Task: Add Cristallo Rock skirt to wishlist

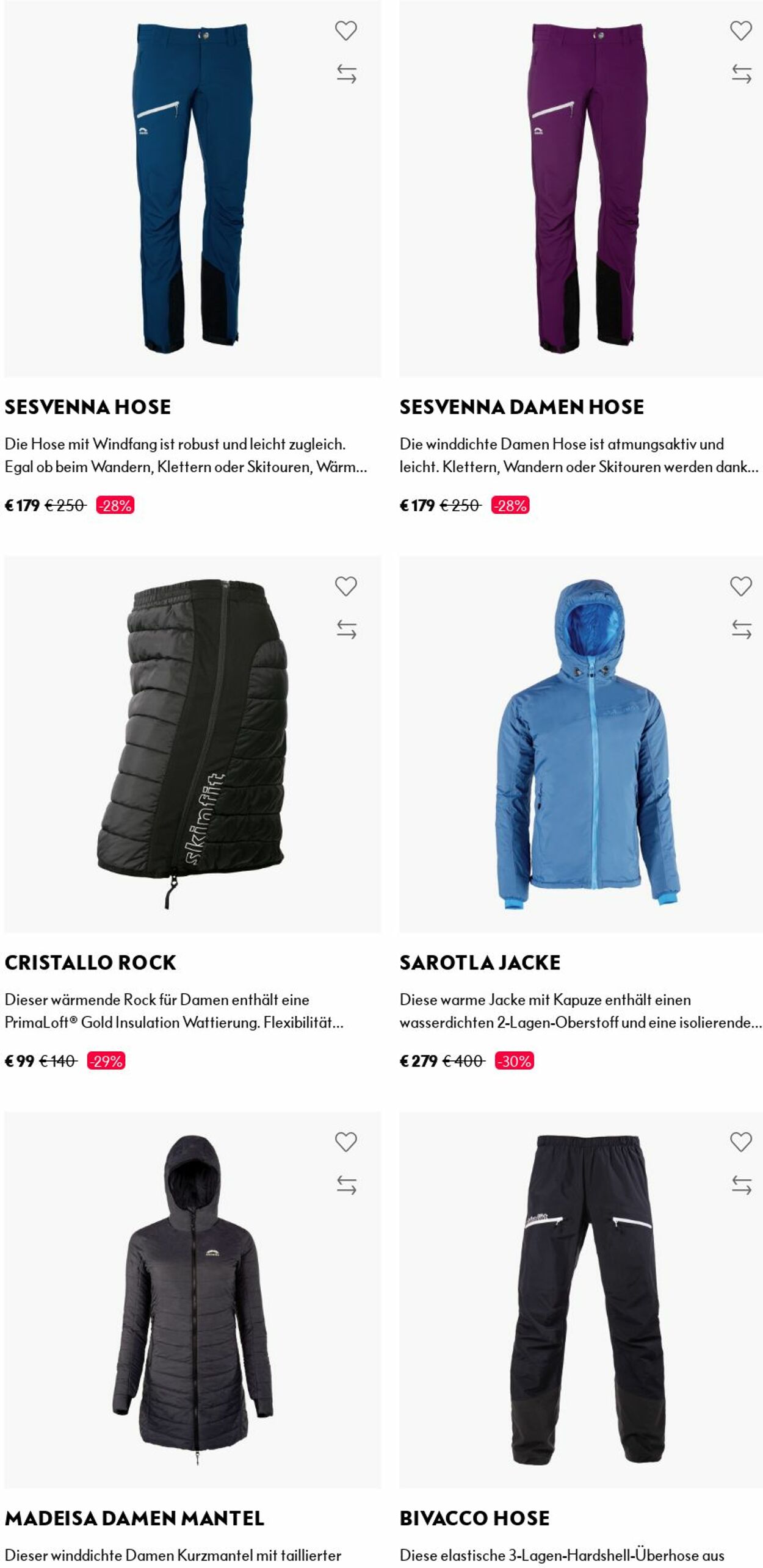Action: (x=345, y=586)
